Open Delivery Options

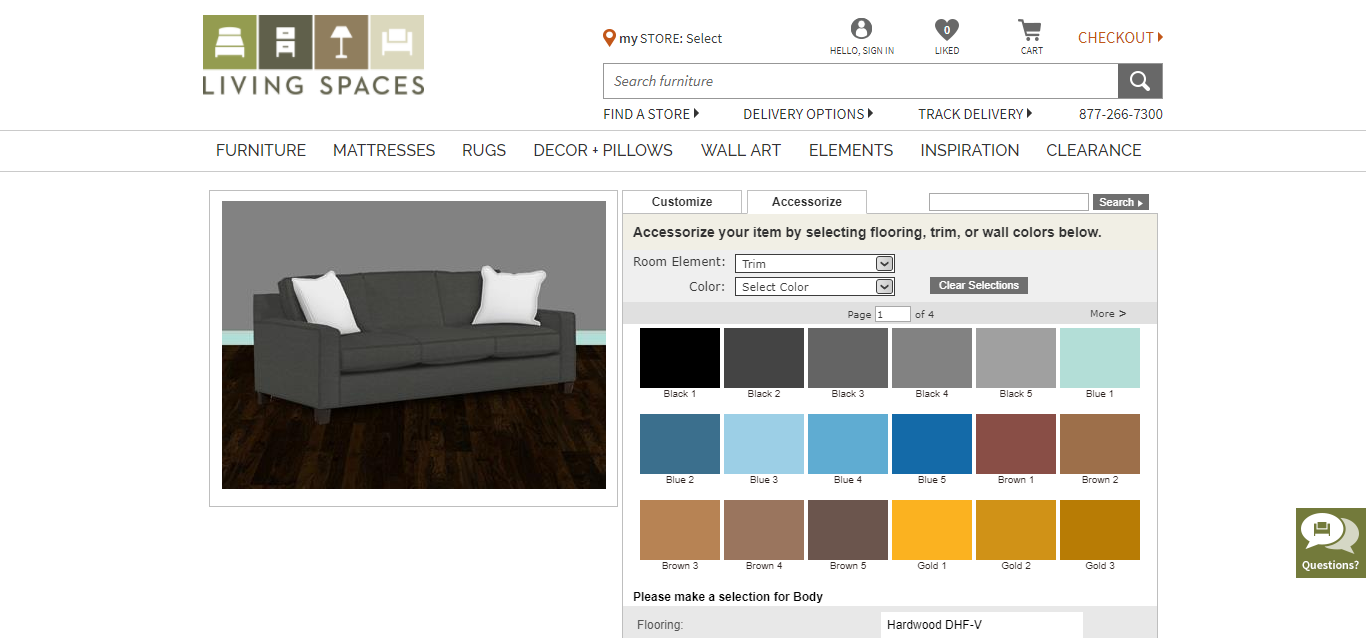pos(808,114)
